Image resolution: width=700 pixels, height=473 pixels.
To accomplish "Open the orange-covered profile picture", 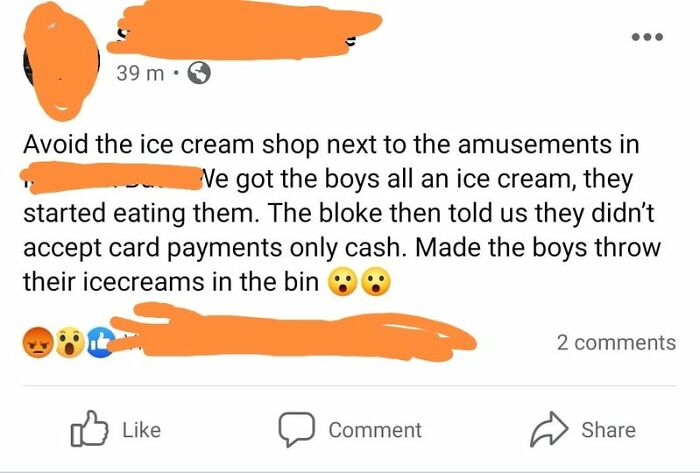I will point(61,61).
